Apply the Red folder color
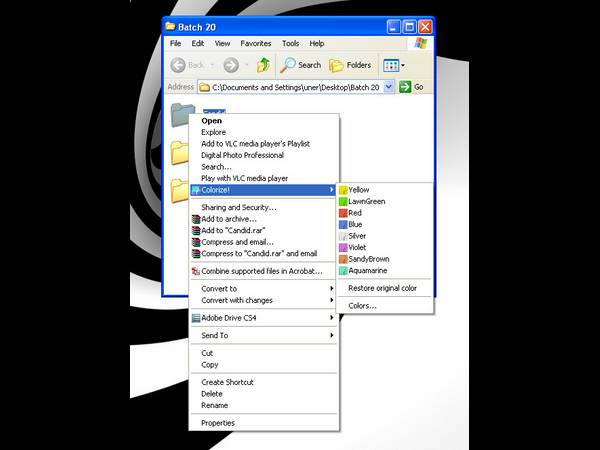The image size is (600, 450). pyautogui.click(x=355, y=213)
